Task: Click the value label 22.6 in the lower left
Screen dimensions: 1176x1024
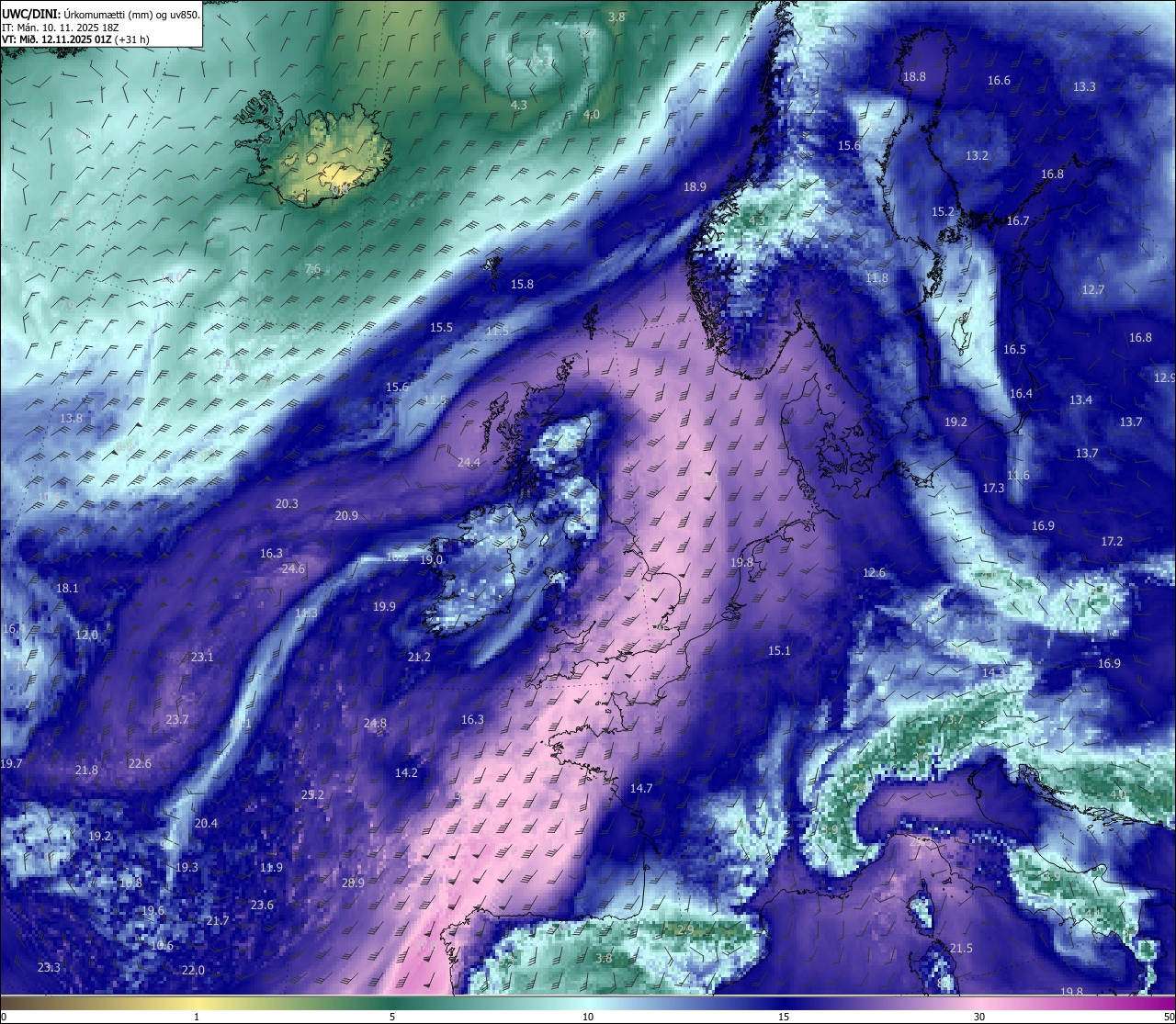Action: point(140,764)
